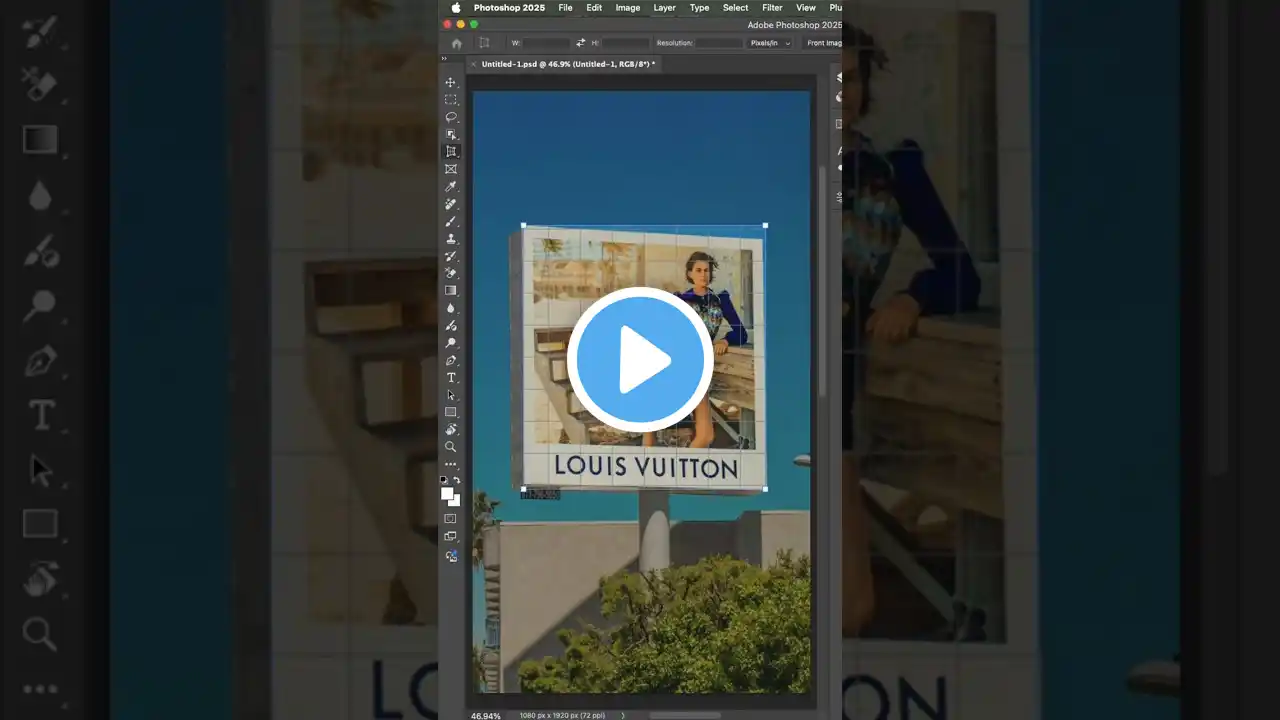Select the Frame tool

tap(451, 169)
